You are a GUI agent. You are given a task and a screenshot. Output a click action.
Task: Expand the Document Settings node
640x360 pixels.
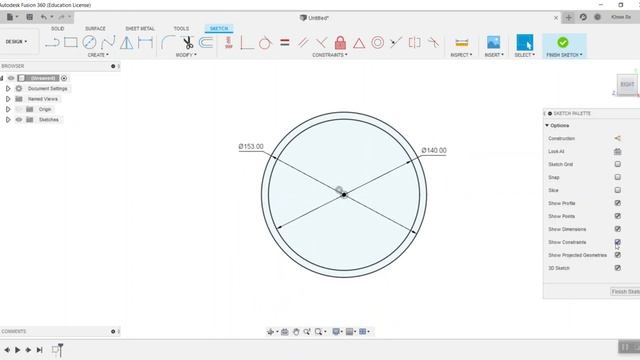[x=8, y=89]
